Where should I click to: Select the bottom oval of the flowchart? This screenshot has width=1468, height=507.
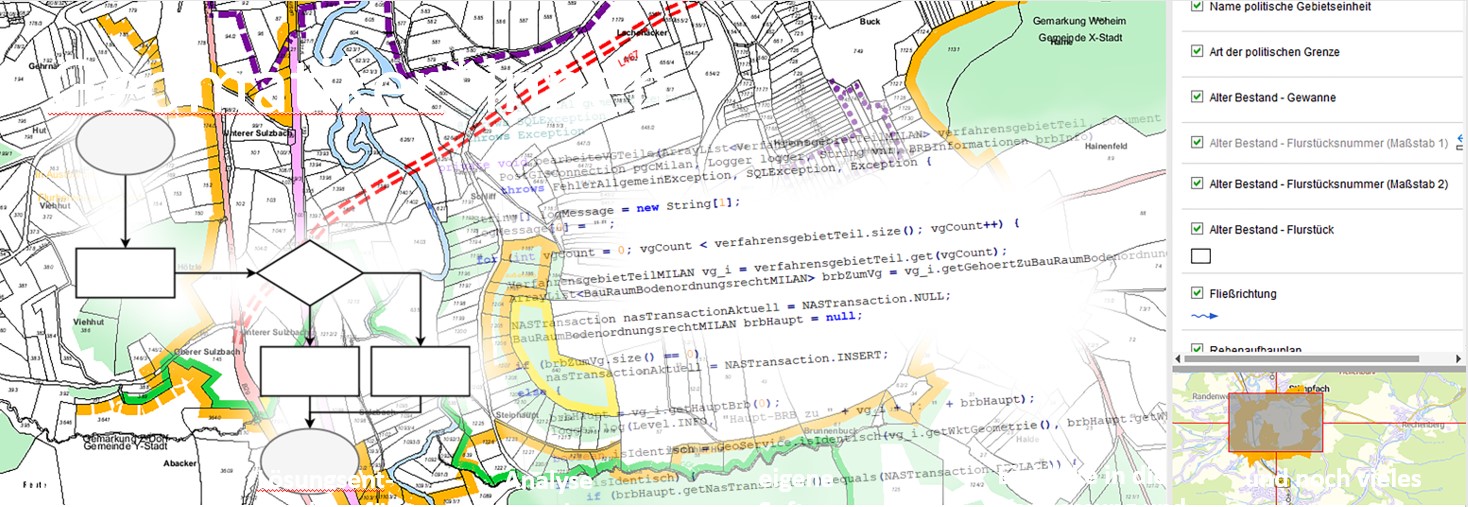pos(308,458)
